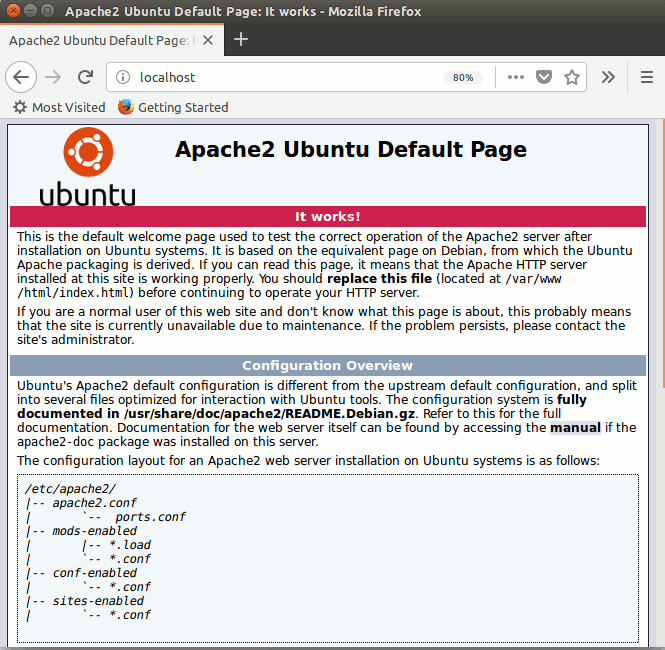Click "ports.conf" in the layout tree
The height and width of the screenshot is (650, 665).
[x=151, y=517]
